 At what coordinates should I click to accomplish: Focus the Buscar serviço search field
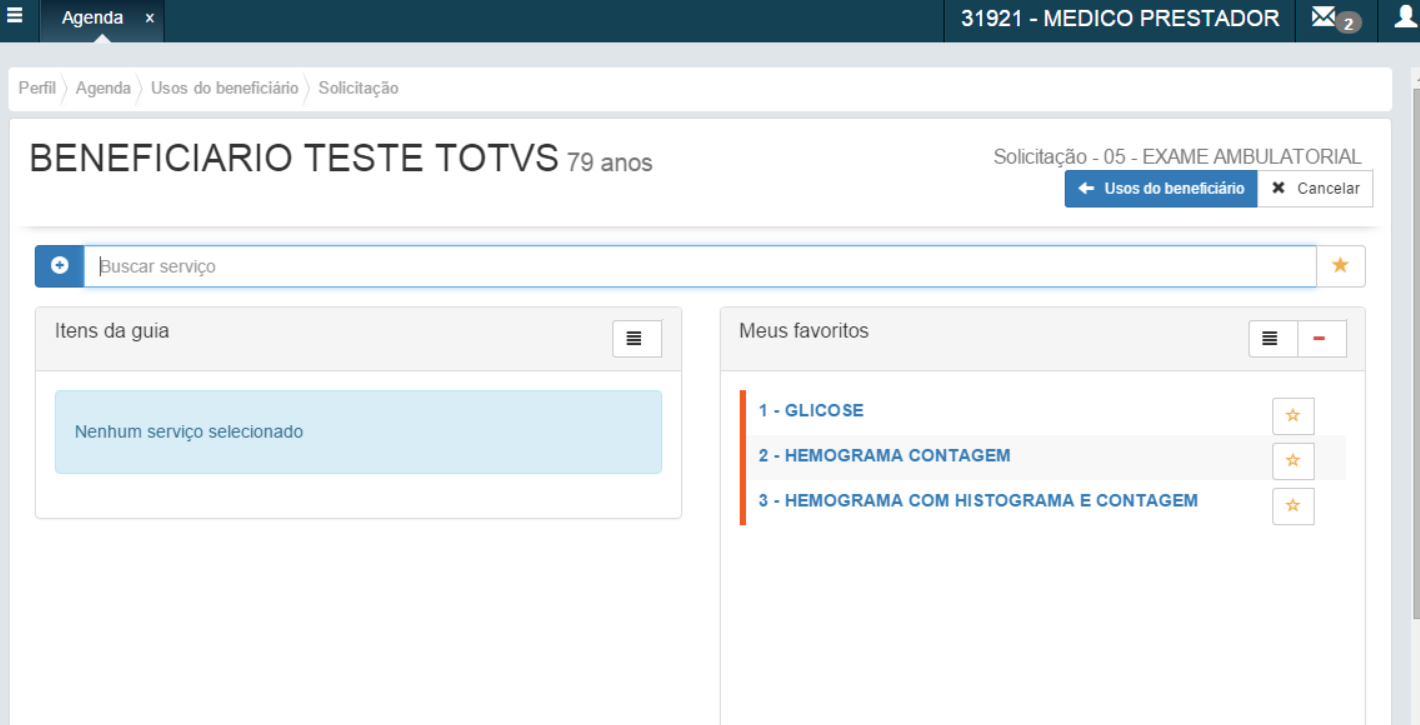(x=700, y=267)
